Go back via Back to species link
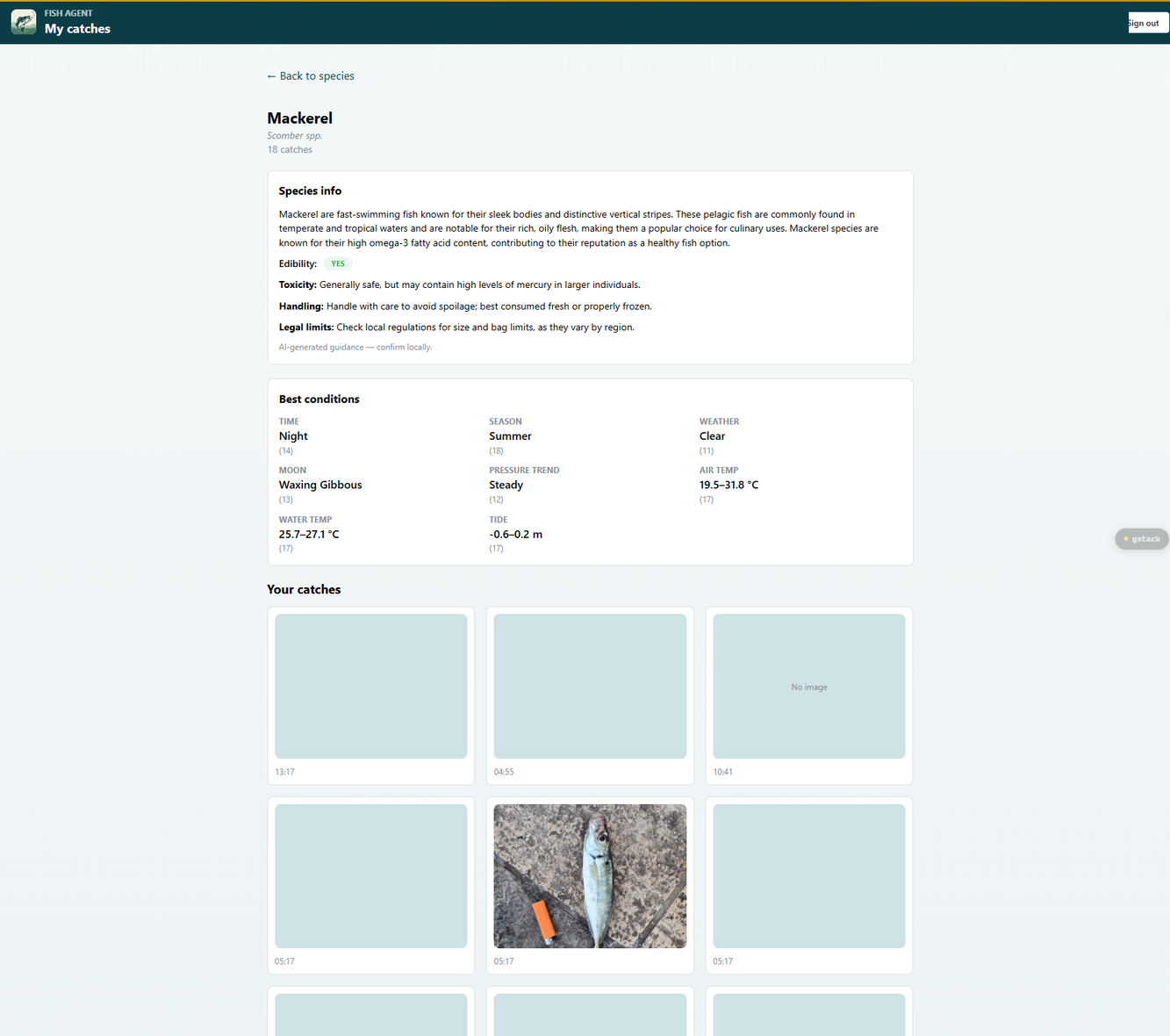1170x1036 pixels. click(311, 76)
